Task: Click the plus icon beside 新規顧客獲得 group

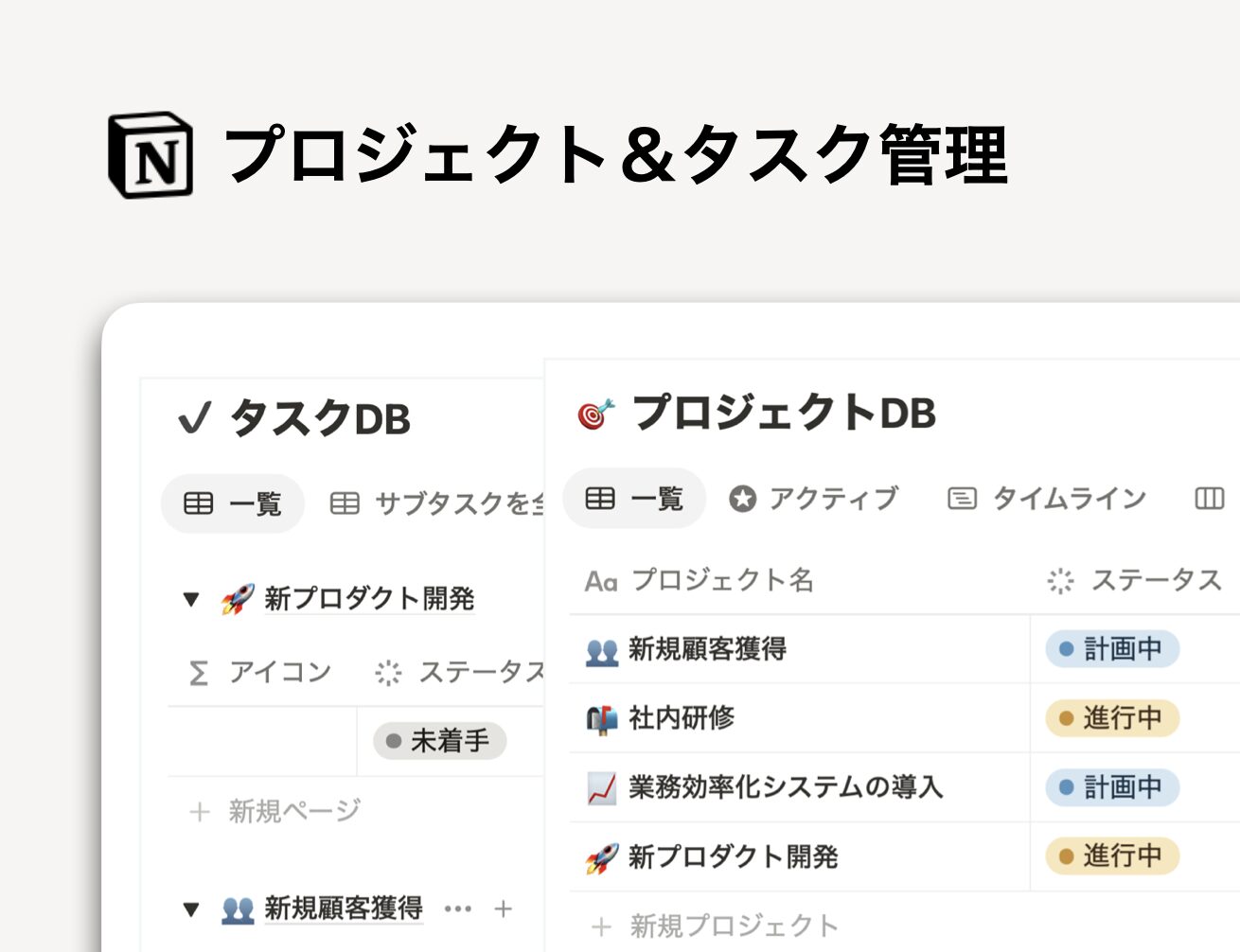Action: [504, 909]
